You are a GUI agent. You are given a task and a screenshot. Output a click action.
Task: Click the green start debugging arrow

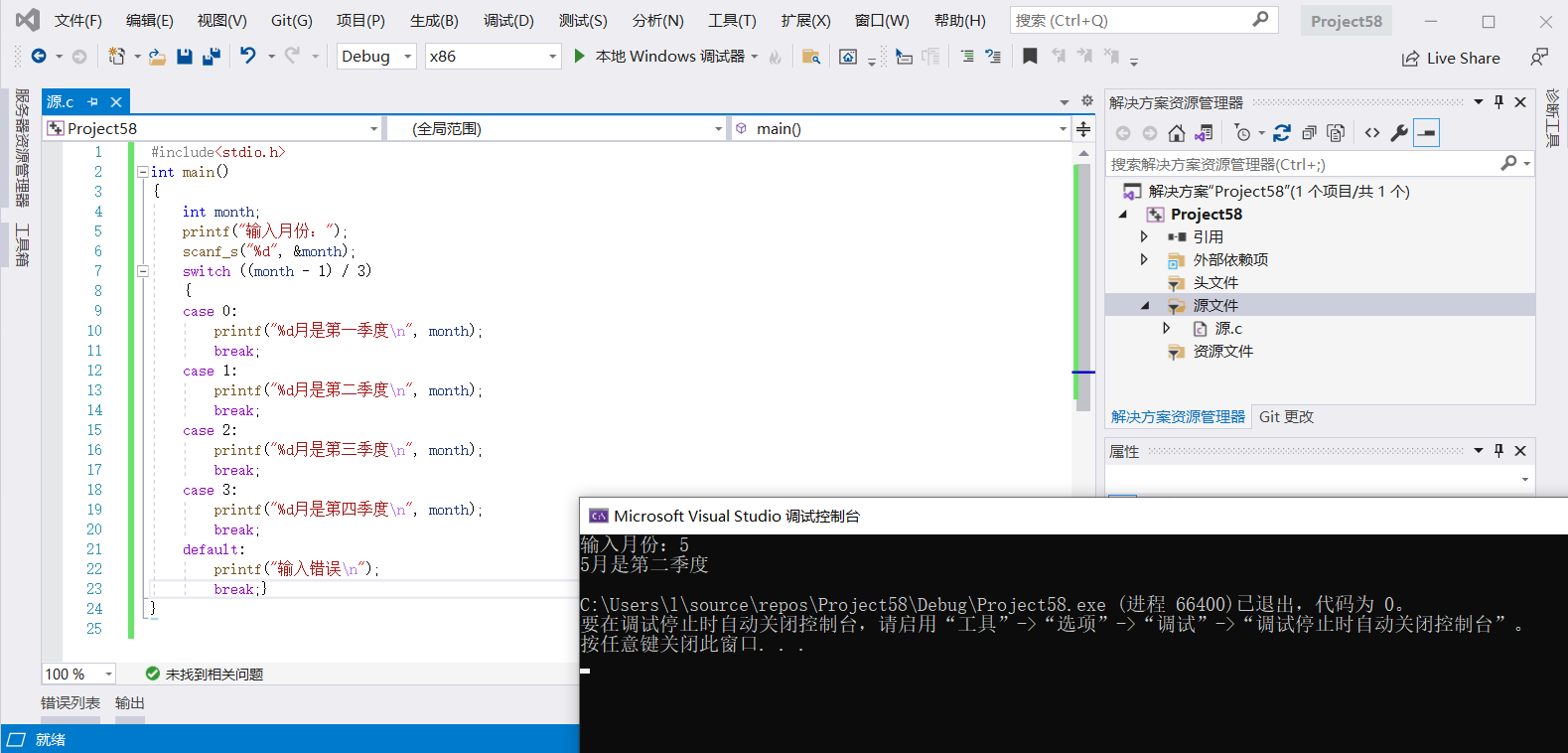click(580, 57)
